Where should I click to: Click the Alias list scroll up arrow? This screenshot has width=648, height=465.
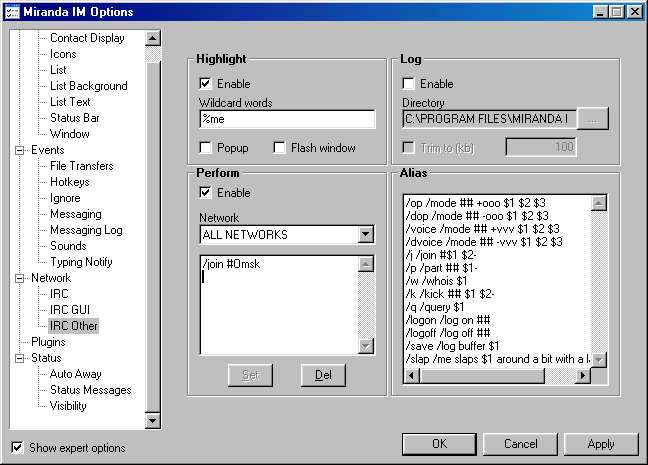point(599,203)
